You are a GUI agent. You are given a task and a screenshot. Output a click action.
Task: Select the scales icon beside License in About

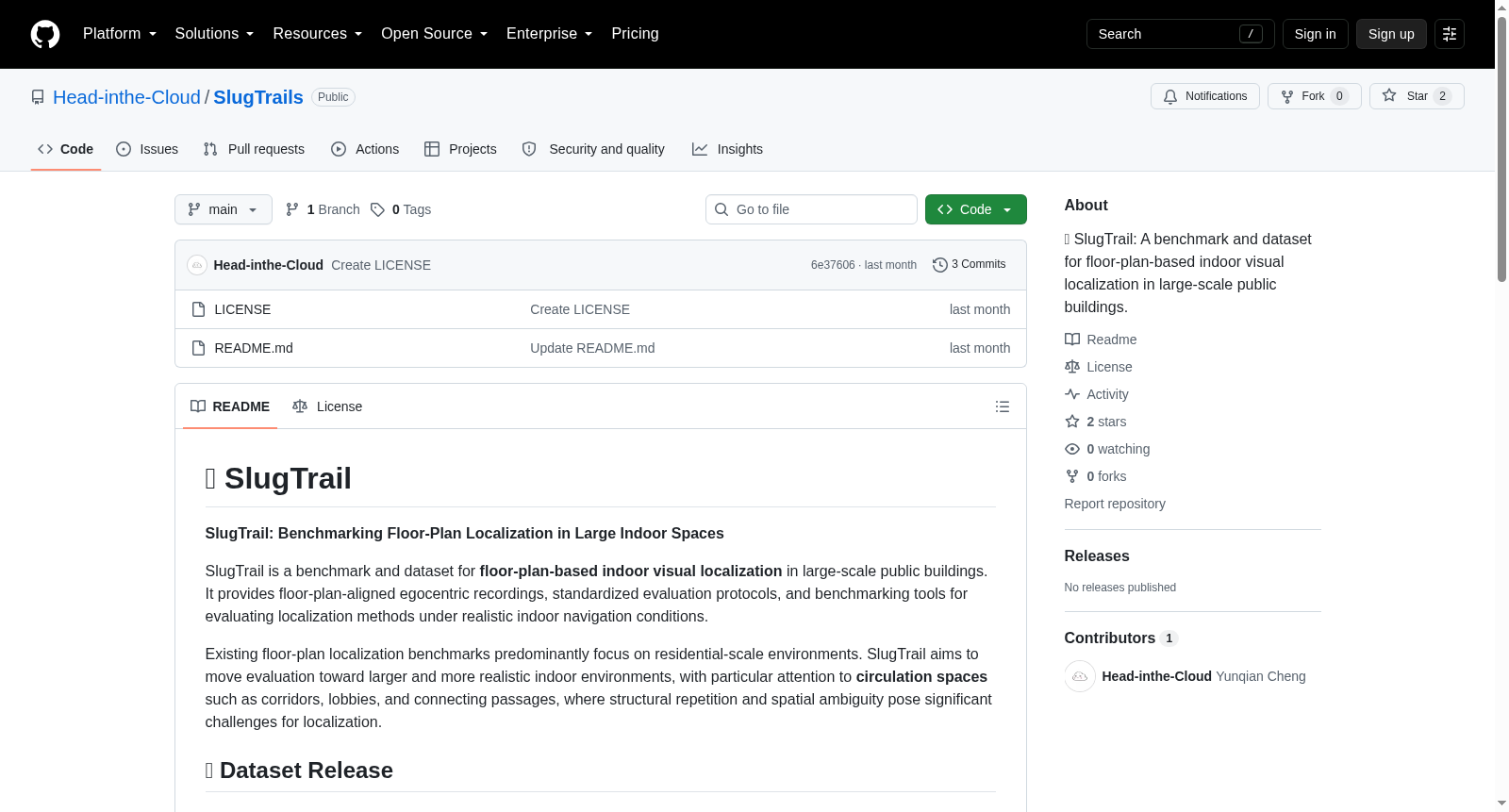(x=1072, y=367)
